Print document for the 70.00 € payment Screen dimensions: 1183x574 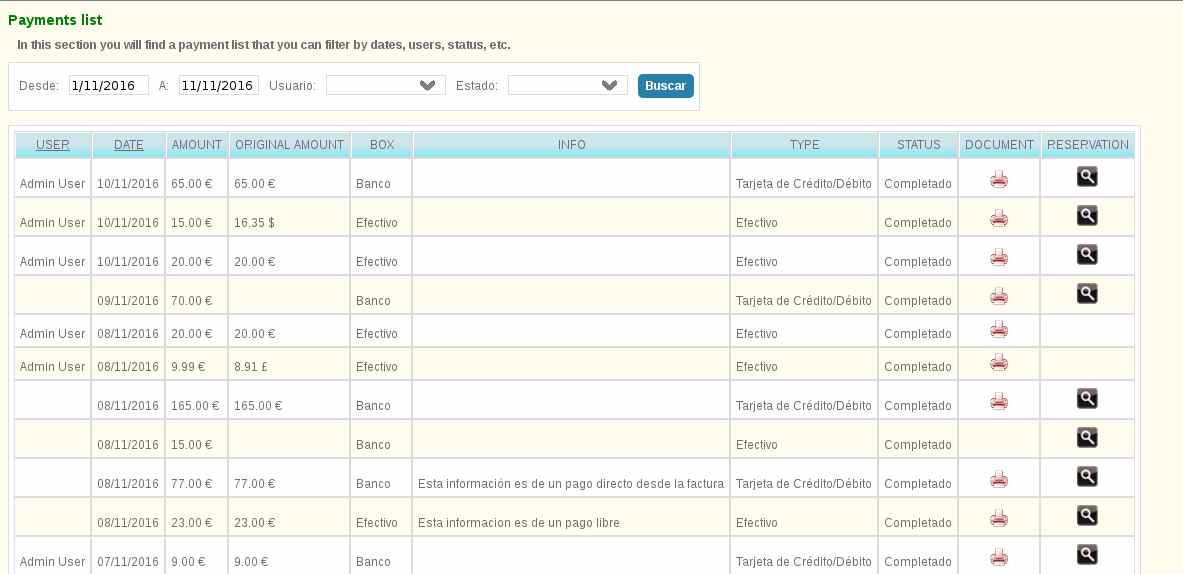pyautogui.click(x=999, y=296)
